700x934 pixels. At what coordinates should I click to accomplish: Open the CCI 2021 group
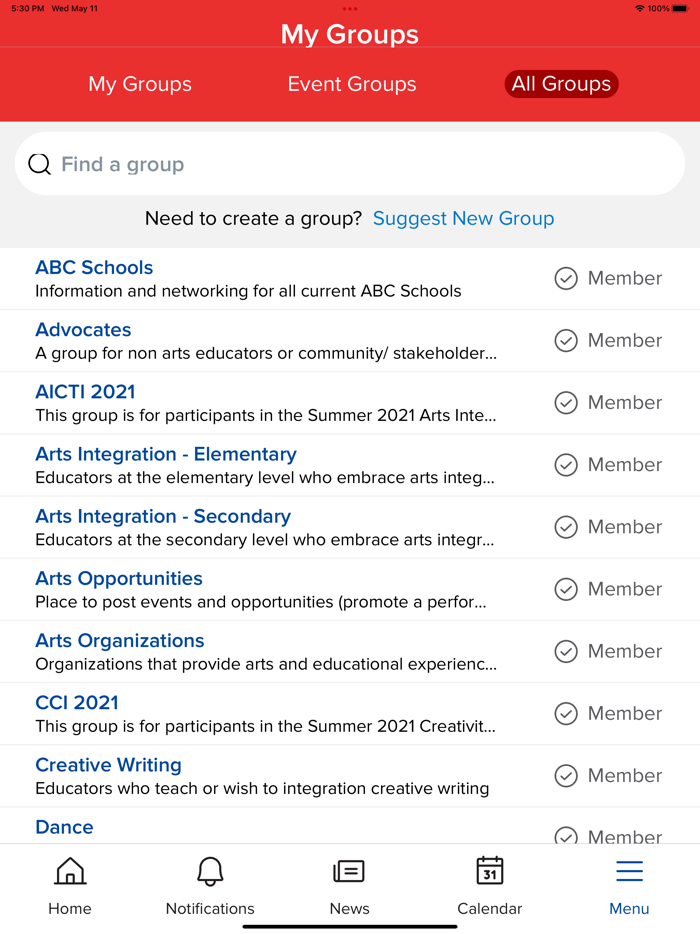click(77, 702)
